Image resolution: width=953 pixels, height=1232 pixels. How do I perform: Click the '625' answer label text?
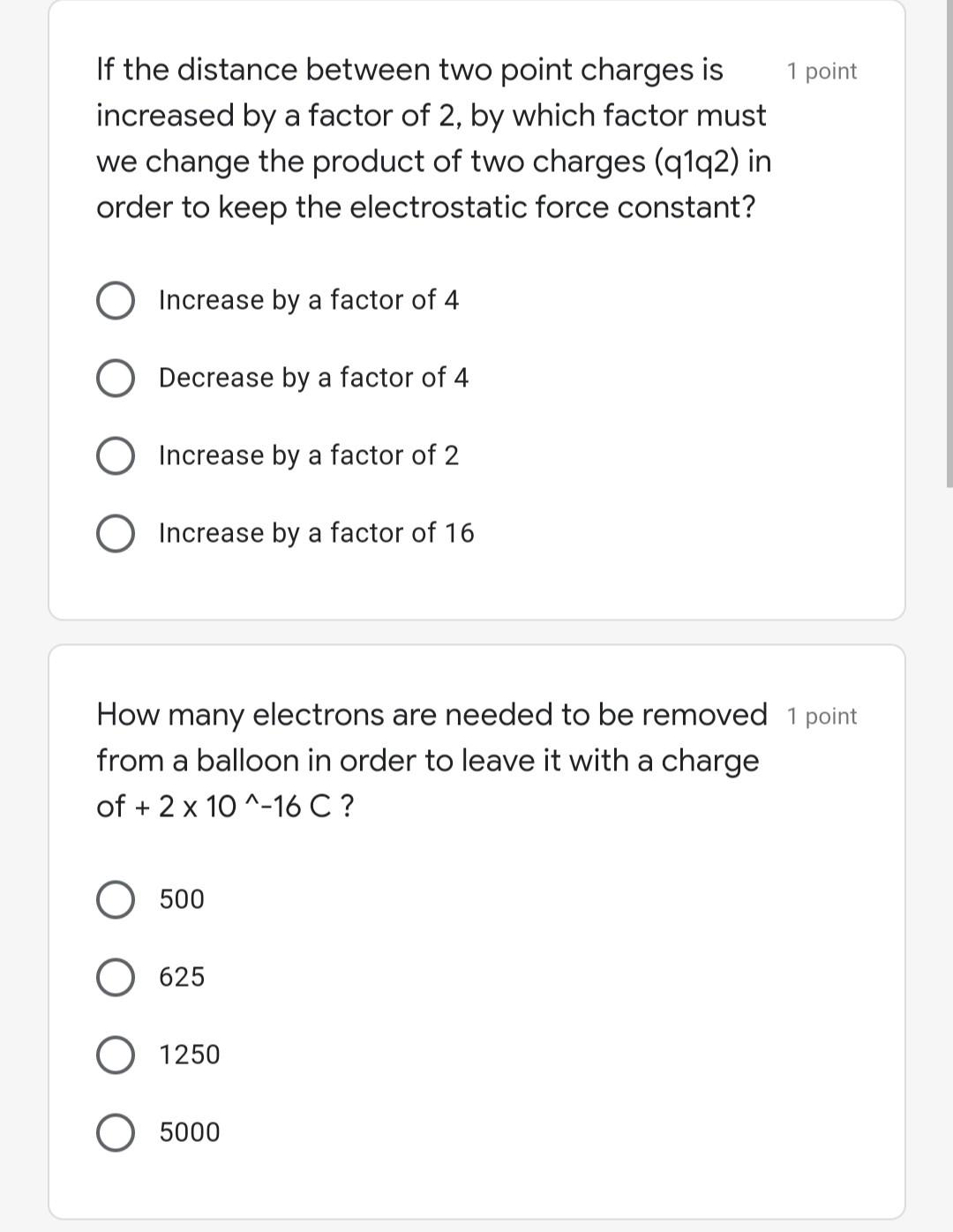click(182, 977)
